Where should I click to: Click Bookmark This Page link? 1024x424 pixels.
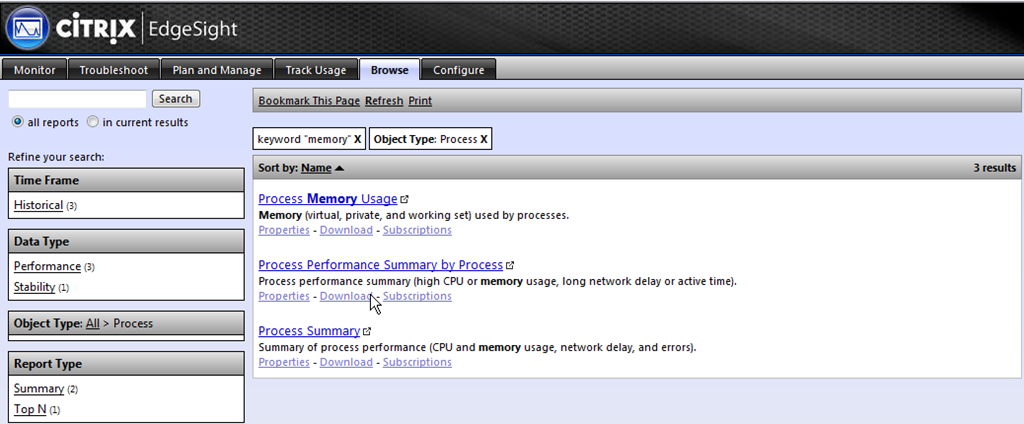[x=309, y=101]
